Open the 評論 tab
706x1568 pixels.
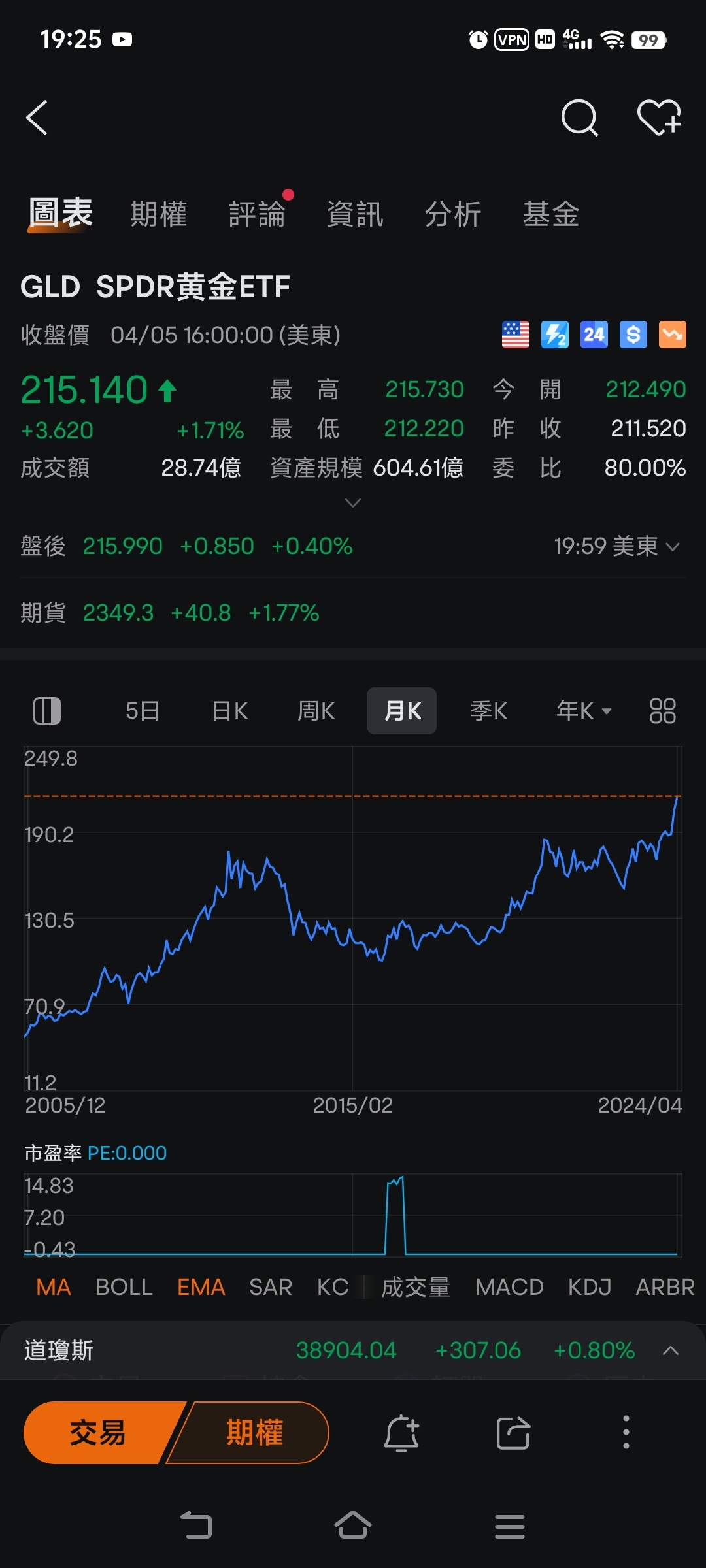point(257,214)
